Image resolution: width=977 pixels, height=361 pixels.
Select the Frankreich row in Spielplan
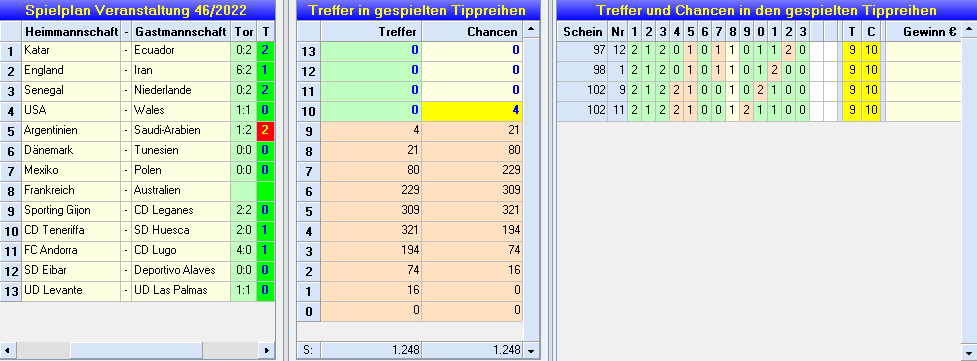(138, 190)
